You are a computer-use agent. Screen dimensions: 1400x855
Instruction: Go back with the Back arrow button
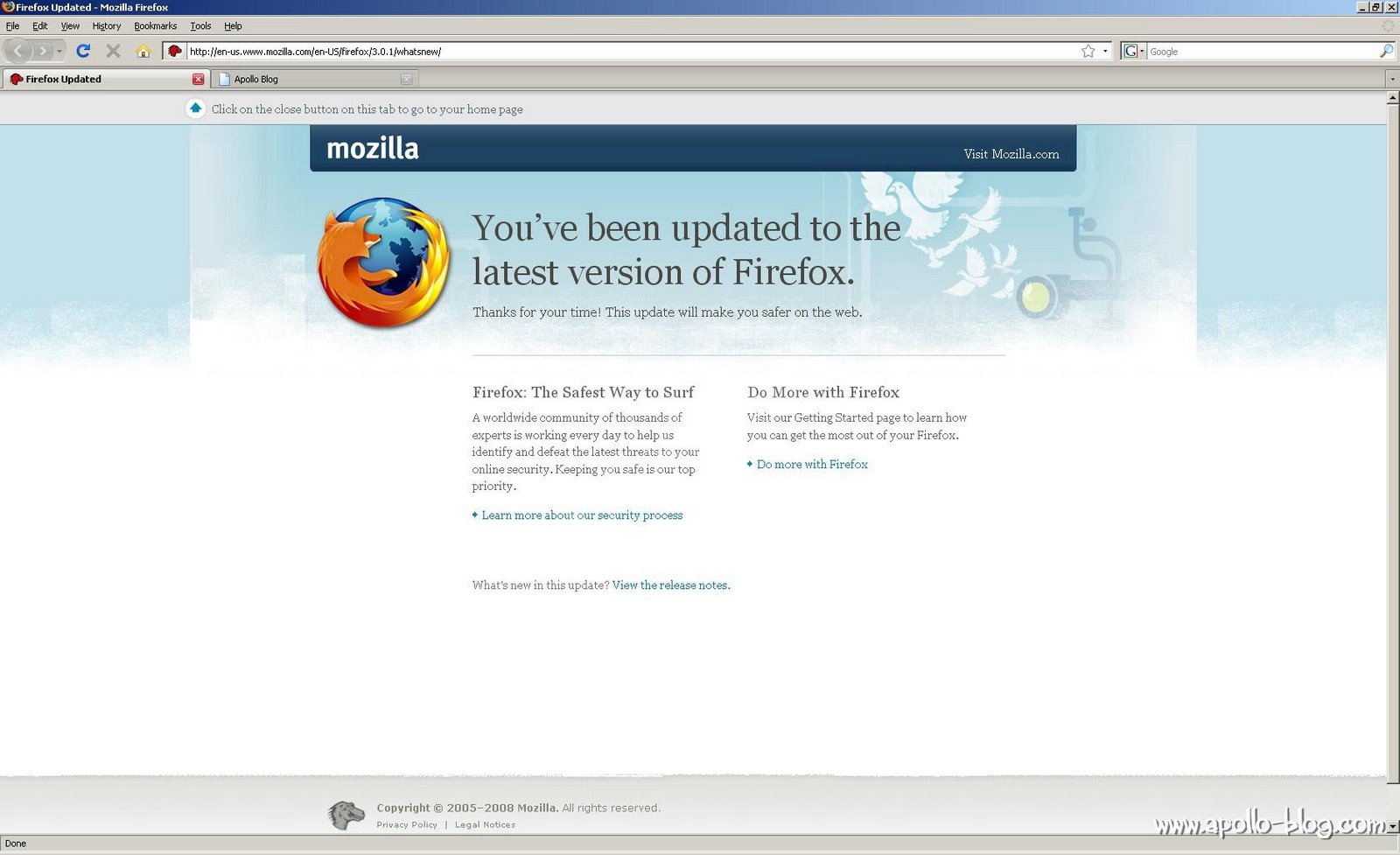tap(18, 51)
